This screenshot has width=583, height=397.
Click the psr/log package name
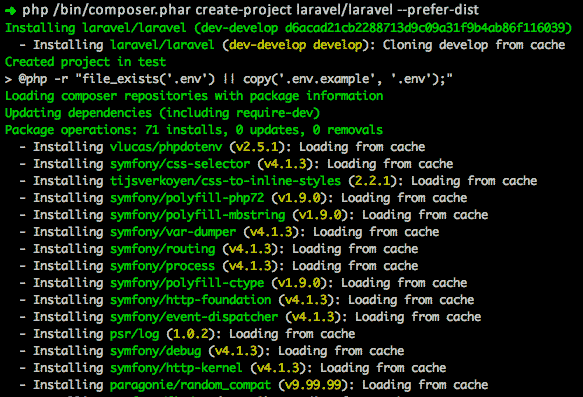click(135, 334)
